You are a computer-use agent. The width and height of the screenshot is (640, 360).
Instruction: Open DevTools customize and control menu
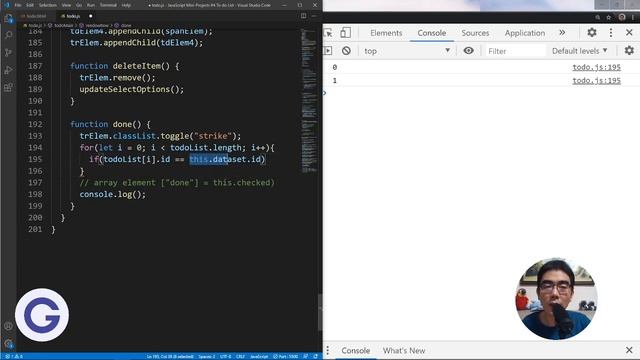coord(611,33)
